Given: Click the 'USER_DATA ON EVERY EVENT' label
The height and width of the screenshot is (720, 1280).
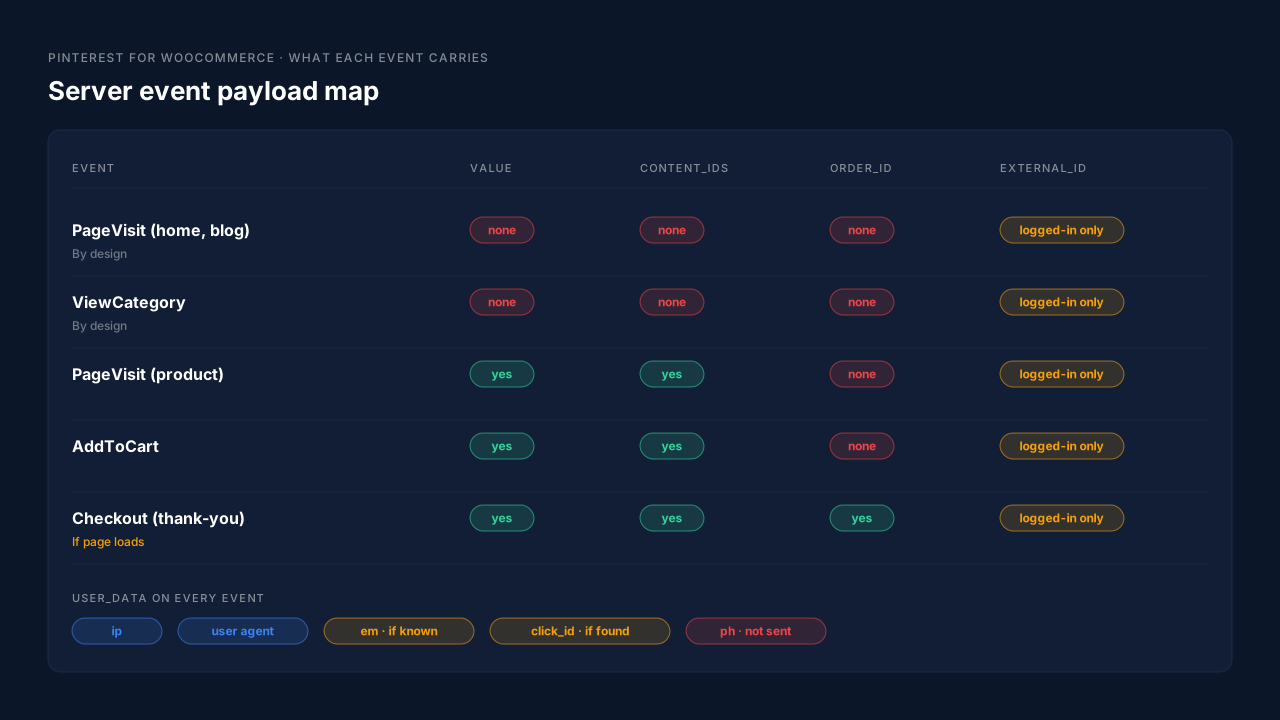Looking at the screenshot, I should pyautogui.click(x=168, y=598).
